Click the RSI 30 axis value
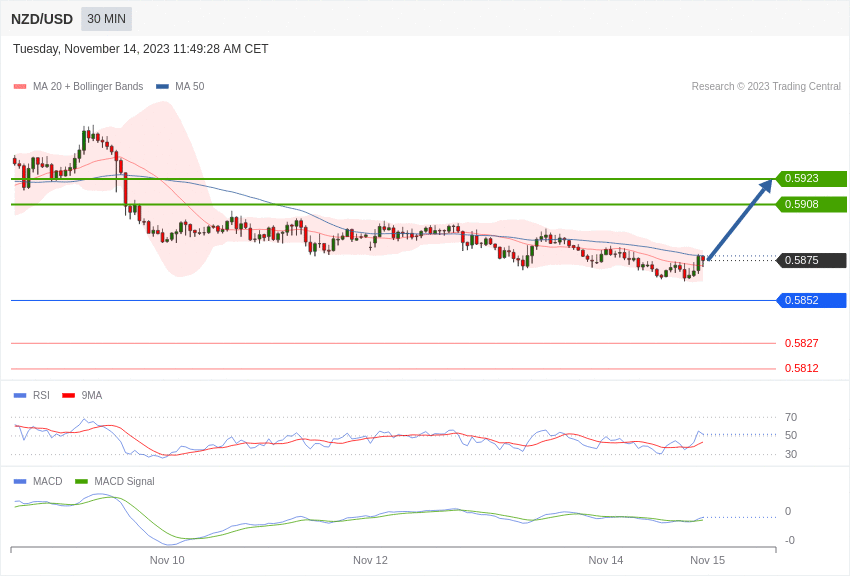This screenshot has height=576, width=850. 791,454
